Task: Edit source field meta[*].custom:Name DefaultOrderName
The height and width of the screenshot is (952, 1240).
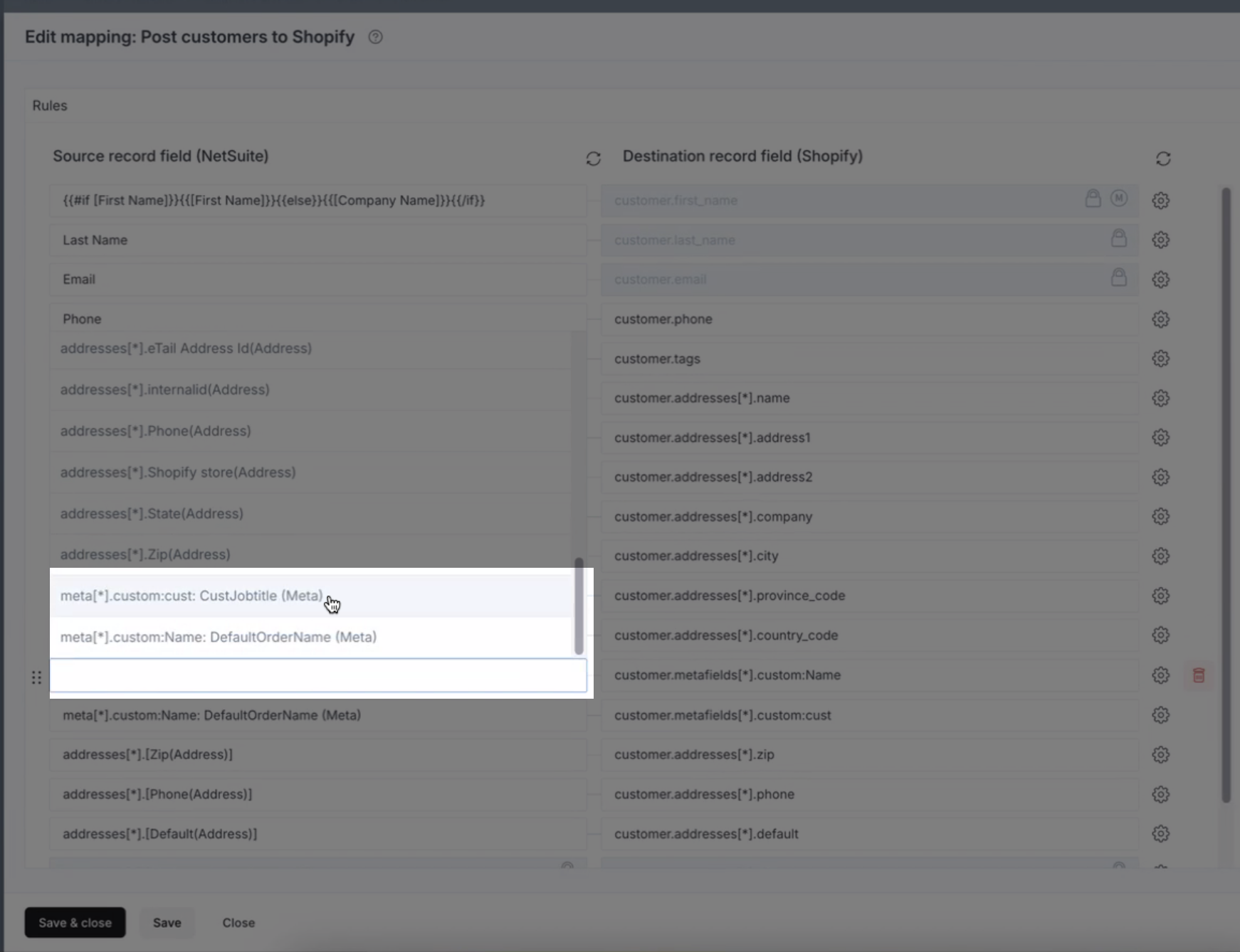Action: (x=318, y=715)
